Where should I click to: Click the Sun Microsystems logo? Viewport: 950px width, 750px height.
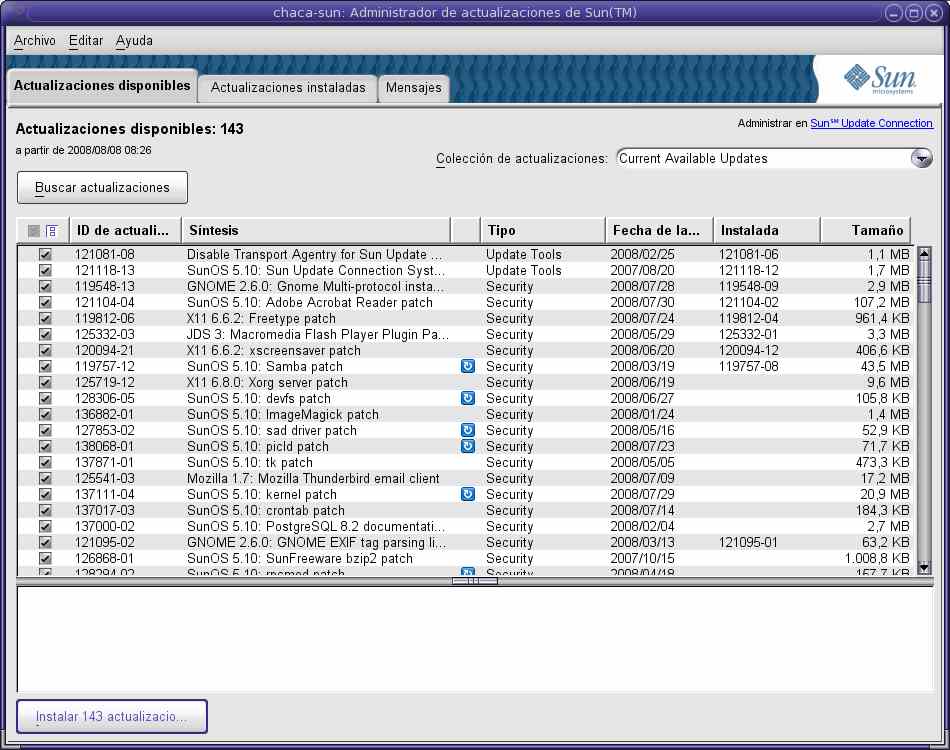click(879, 79)
